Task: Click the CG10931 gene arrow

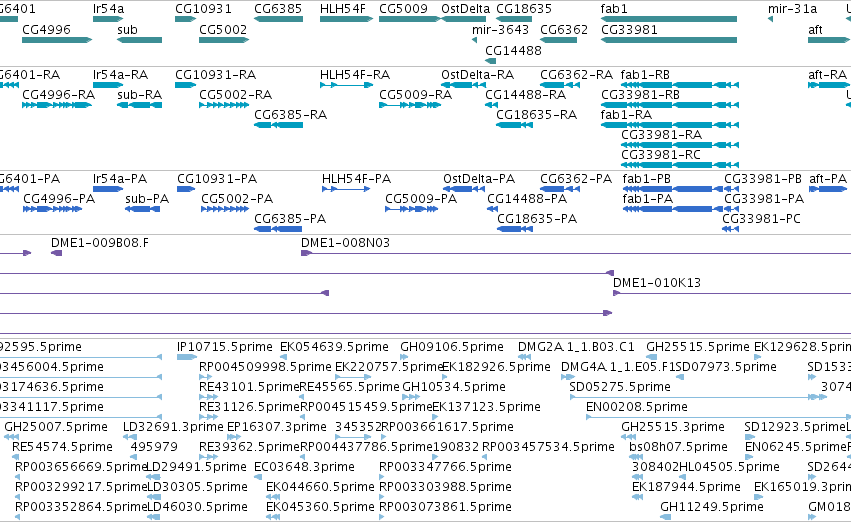Action: pyautogui.click(x=186, y=19)
